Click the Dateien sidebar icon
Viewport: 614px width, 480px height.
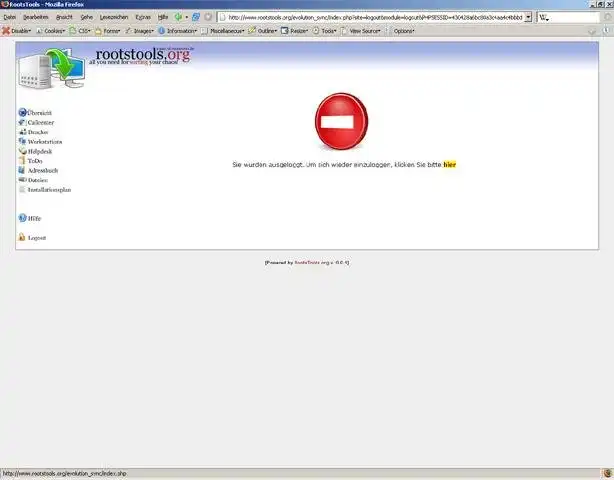click(22, 180)
